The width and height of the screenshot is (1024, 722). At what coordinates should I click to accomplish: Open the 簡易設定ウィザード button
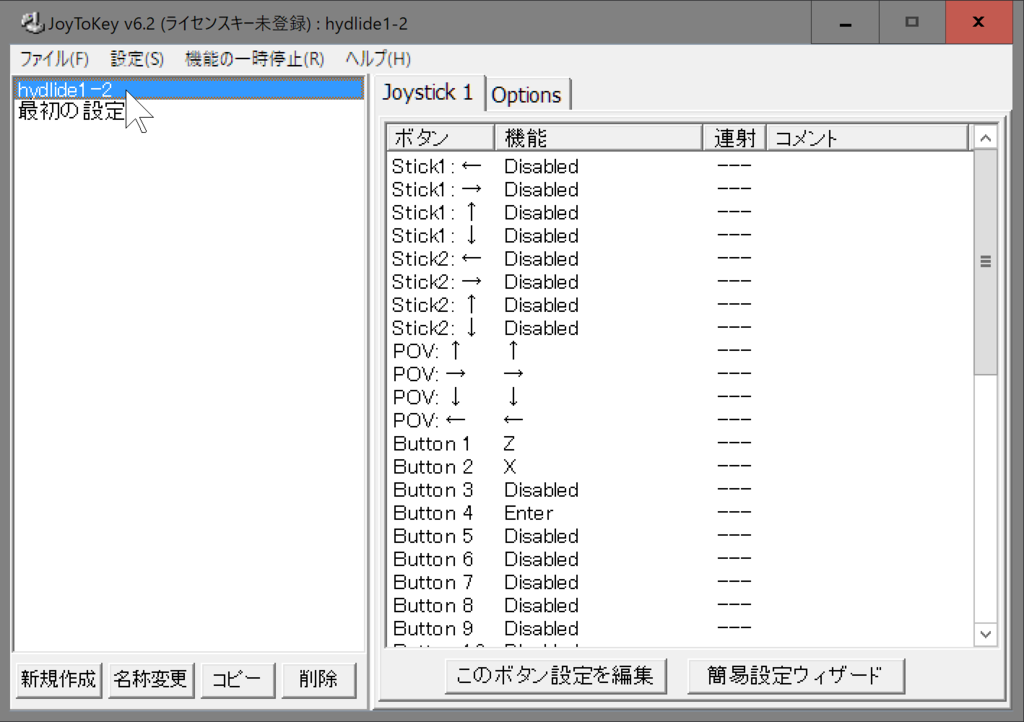coord(795,675)
